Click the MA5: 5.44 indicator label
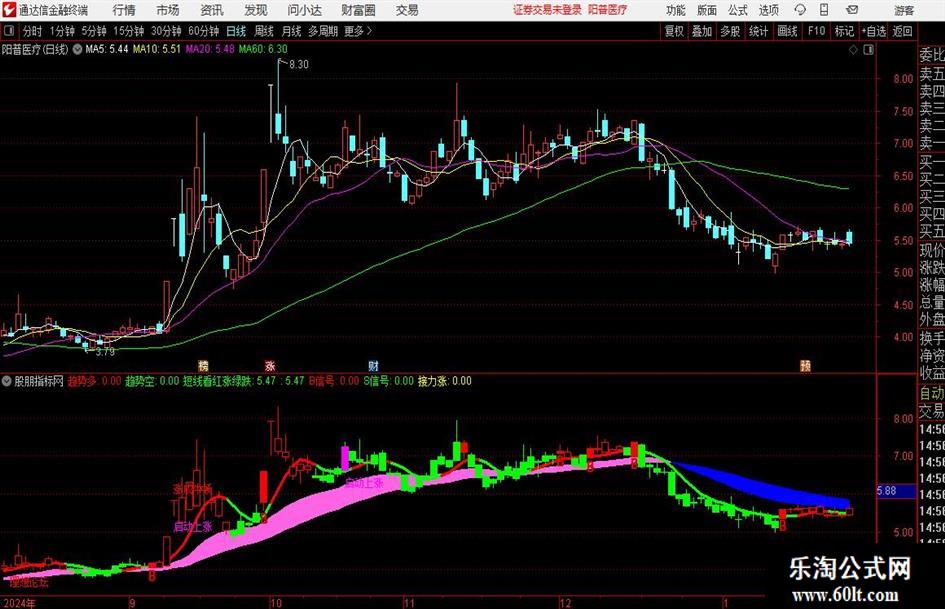Viewport: 945px width, 609px height. [x=107, y=49]
